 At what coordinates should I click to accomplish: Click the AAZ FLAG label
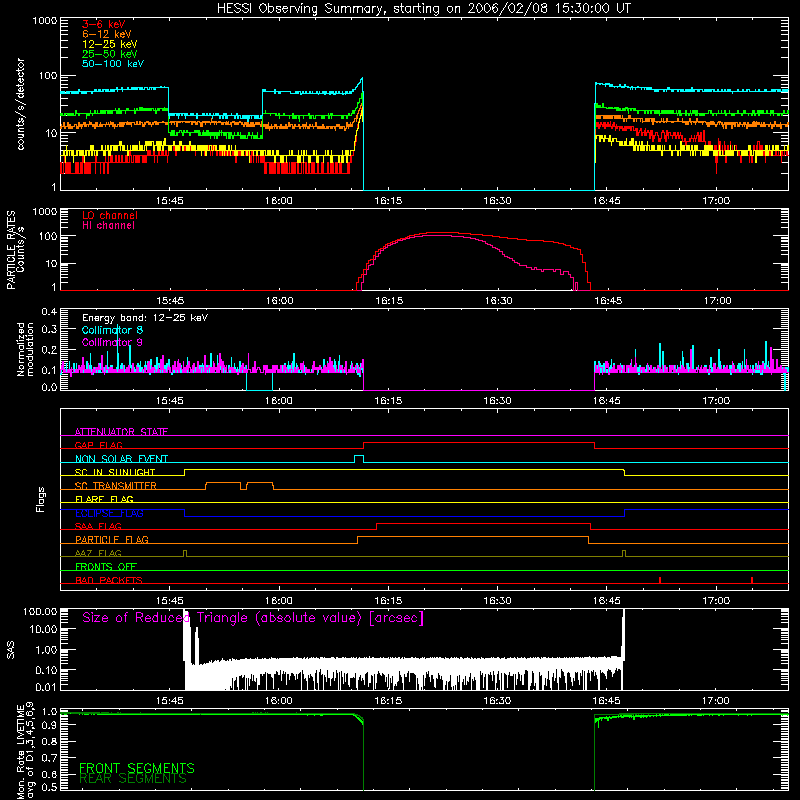click(x=98, y=553)
